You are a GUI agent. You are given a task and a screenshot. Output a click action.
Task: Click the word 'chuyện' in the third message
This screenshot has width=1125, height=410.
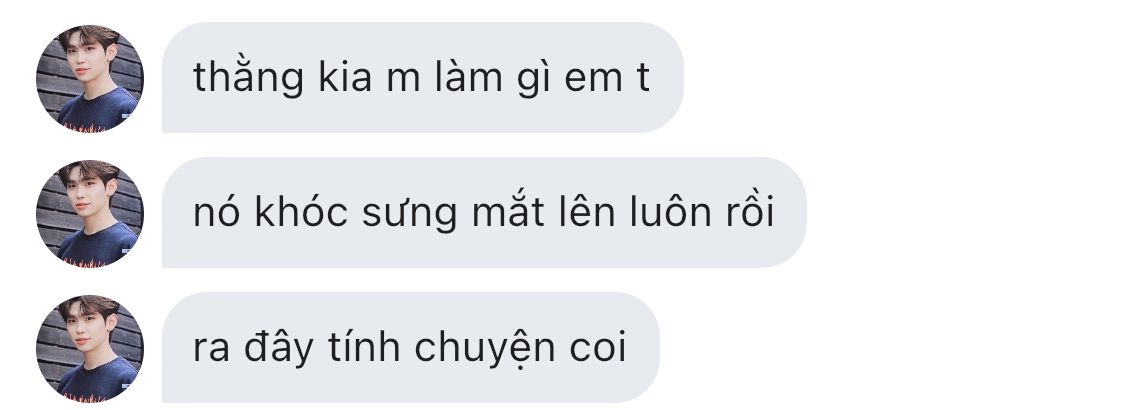484,349
